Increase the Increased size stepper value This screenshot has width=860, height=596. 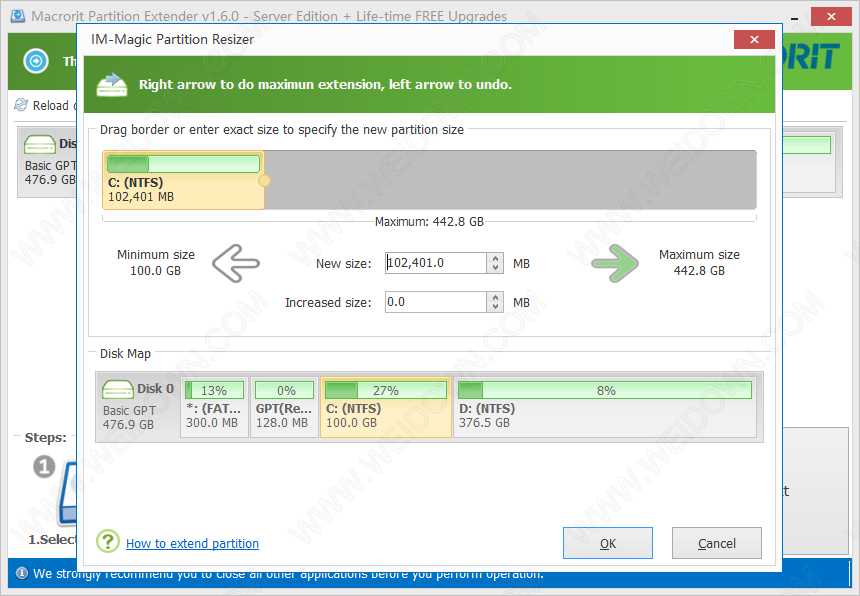coord(496,297)
